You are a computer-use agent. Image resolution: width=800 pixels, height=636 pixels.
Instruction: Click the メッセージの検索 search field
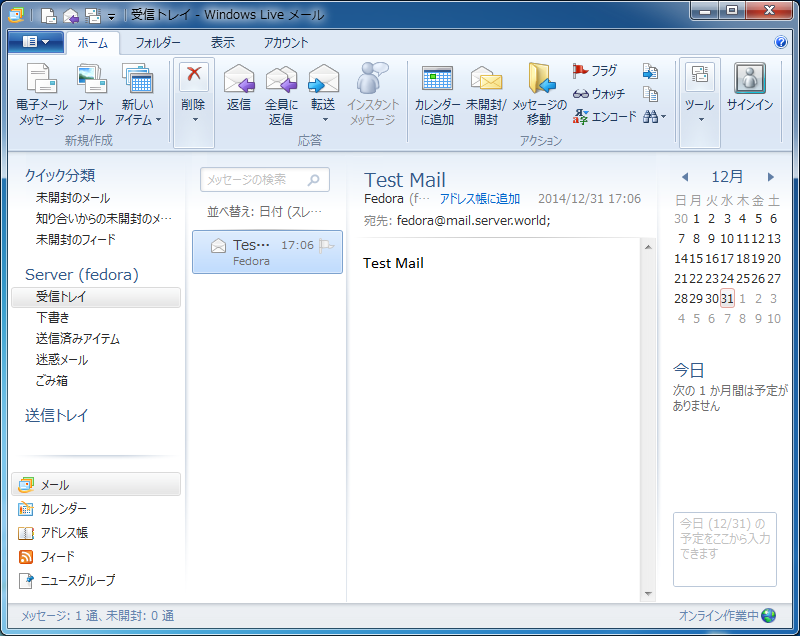(265, 180)
